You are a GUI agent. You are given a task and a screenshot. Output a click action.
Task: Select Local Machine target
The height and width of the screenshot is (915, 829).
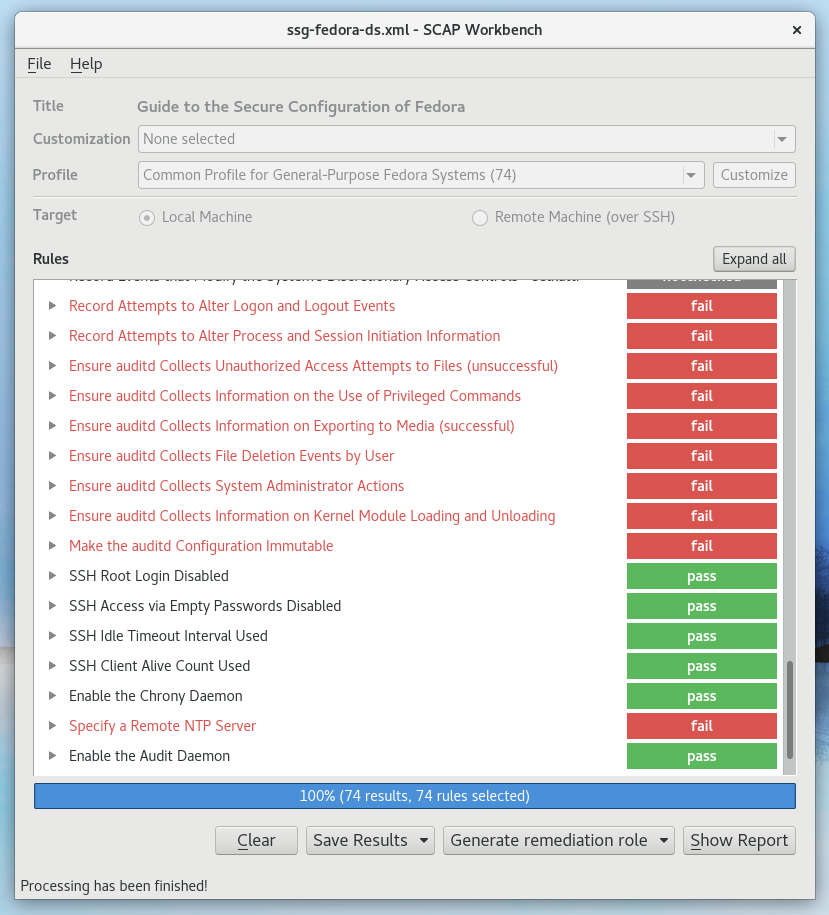(195, 217)
